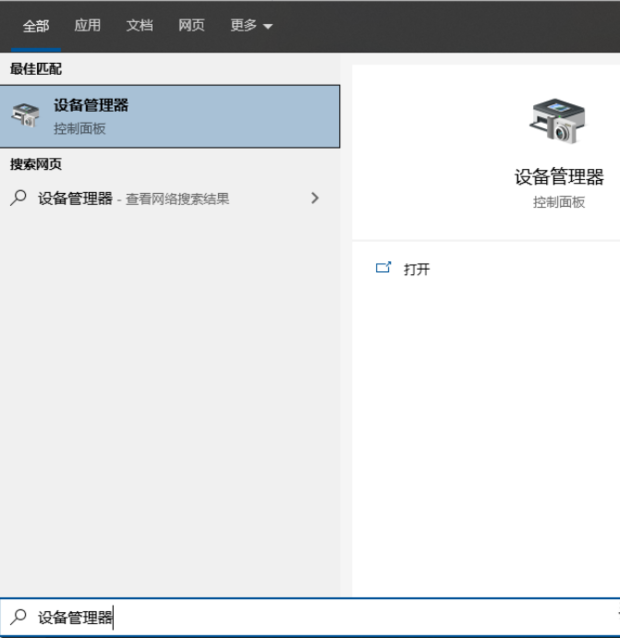Click the 搜索网页 heading text
The image size is (620, 638).
(x=36, y=164)
